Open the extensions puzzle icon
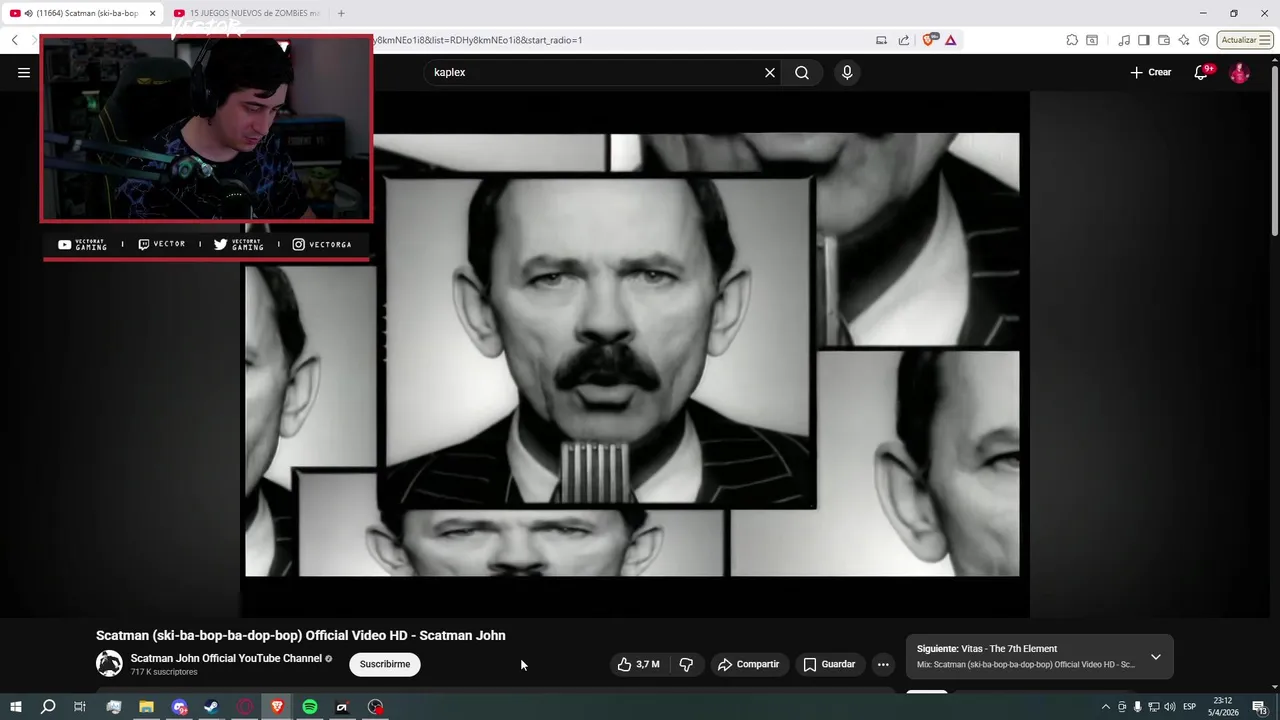Viewport: 1280px width, 720px height. coord(1072,40)
